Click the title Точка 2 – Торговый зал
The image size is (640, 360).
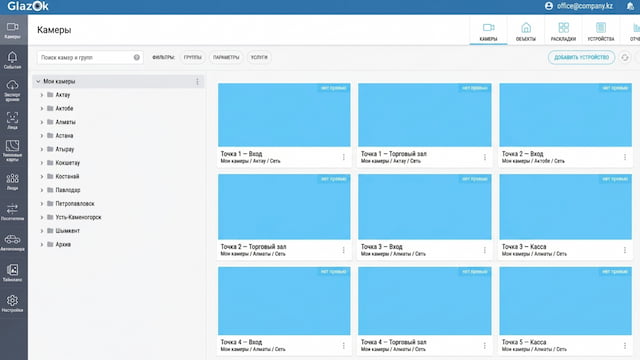click(253, 247)
